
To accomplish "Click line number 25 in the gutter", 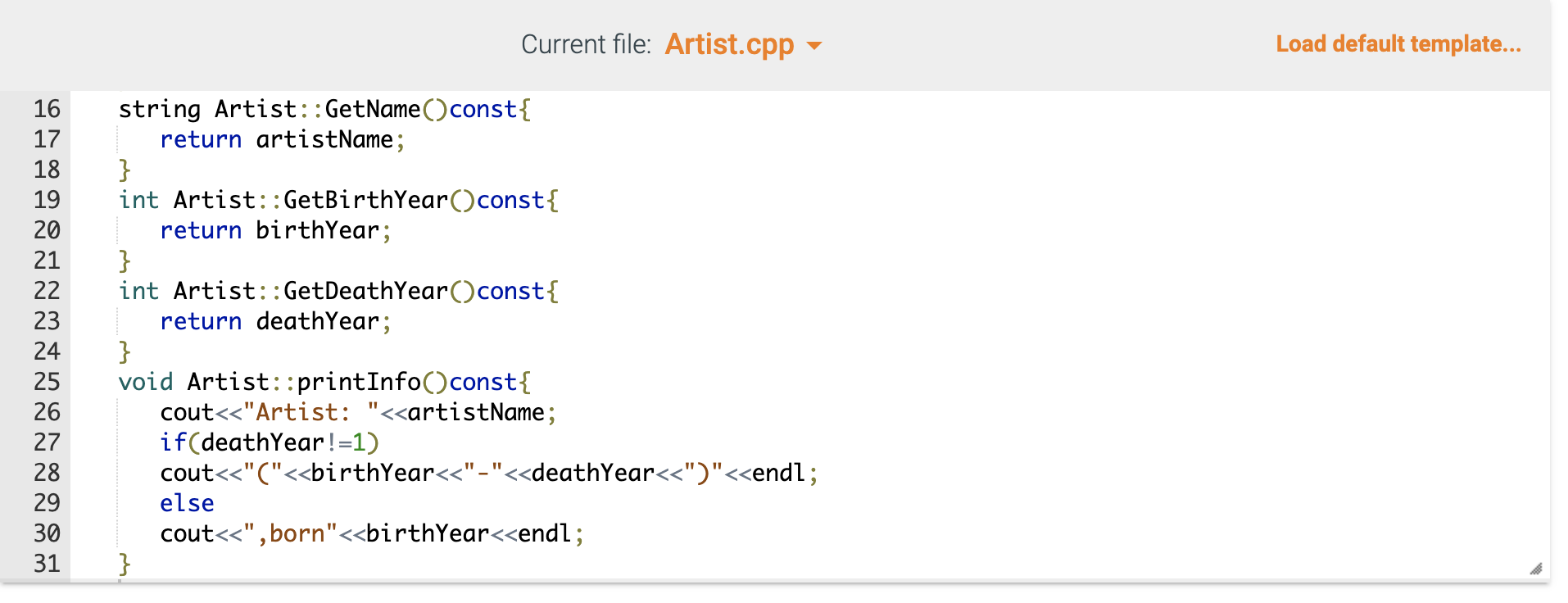I will click(47, 382).
